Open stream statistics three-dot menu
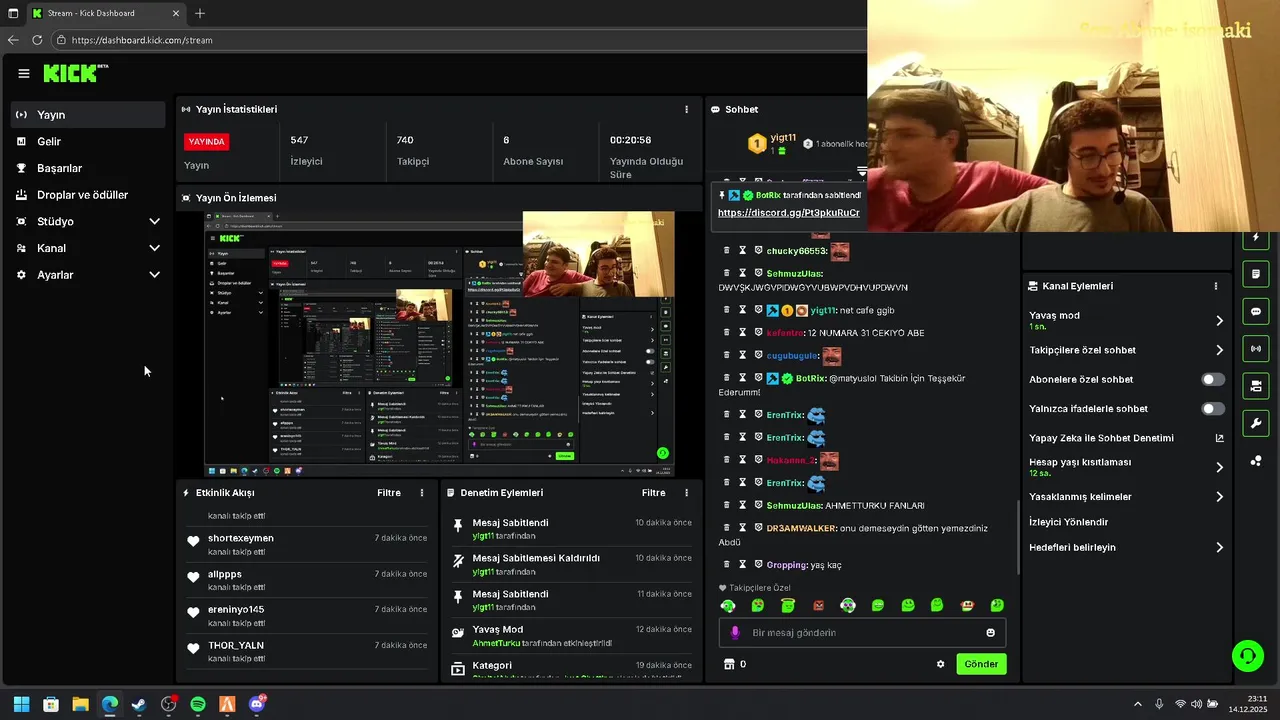 pos(686,109)
